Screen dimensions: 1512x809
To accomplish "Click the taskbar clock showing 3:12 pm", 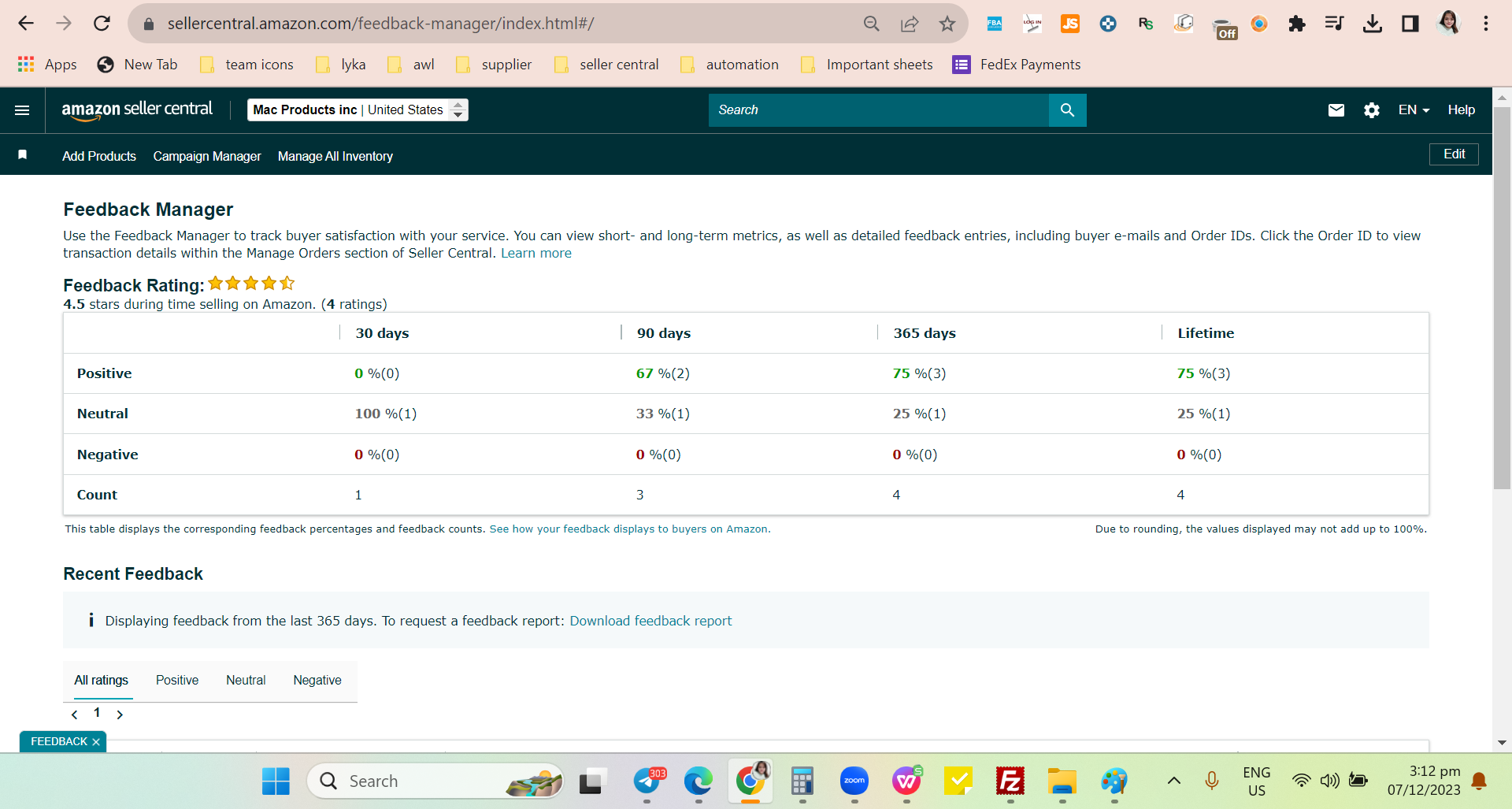I will pyautogui.click(x=1424, y=781).
